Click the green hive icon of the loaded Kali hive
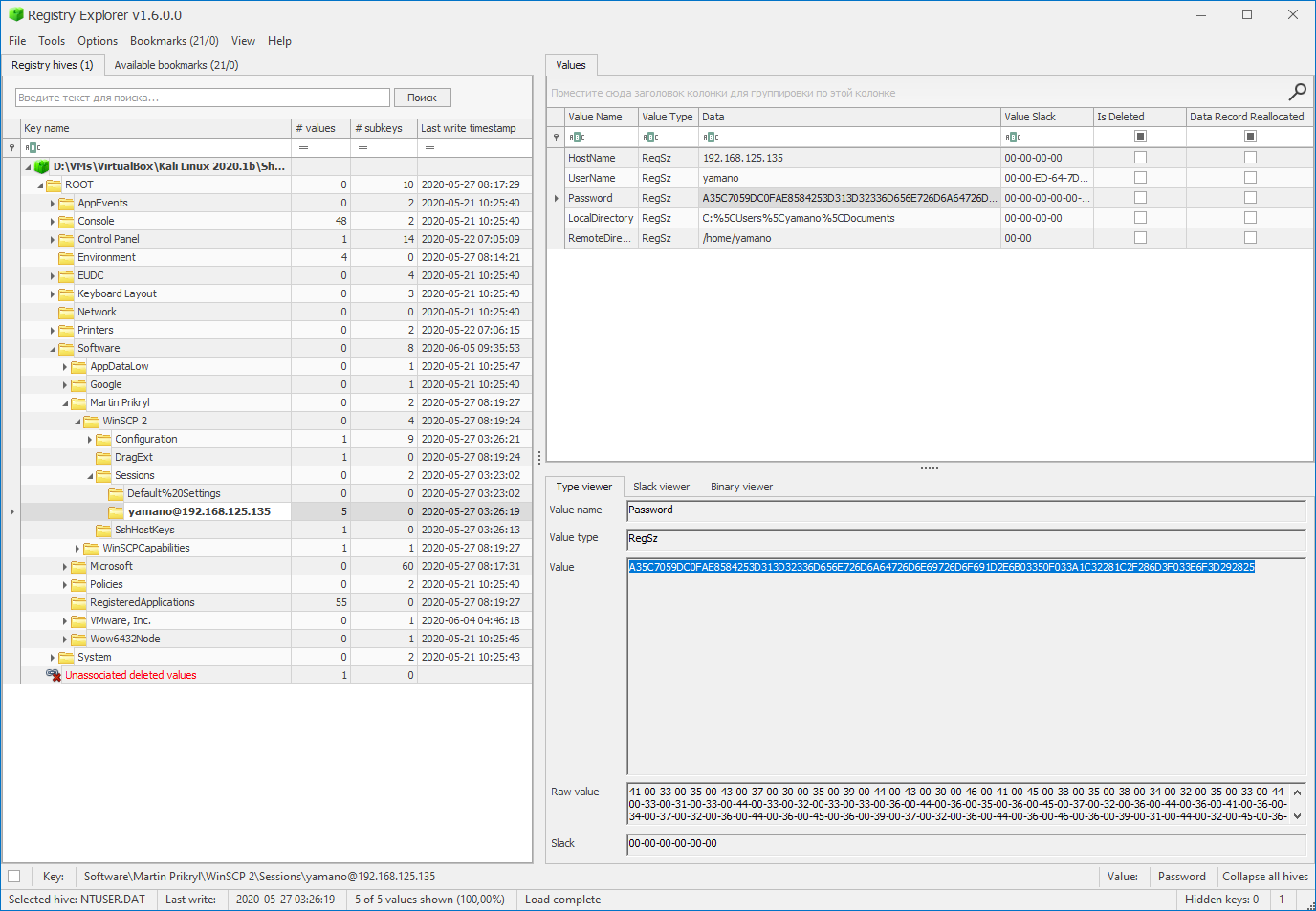The image size is (1316, 911). pyautogui.click(x=41, y=165)
